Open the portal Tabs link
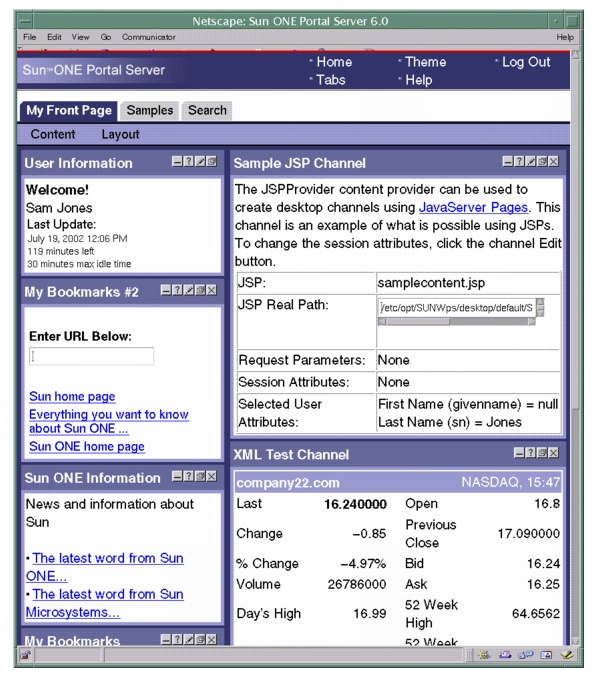The image size is (600, 680). click(x=331, y=80)
